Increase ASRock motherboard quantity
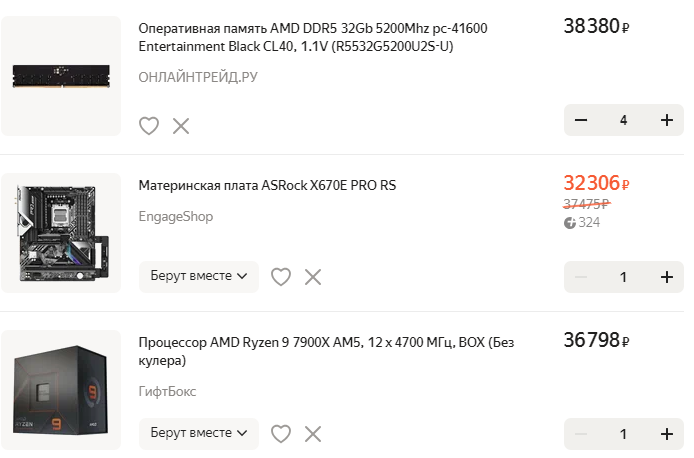The height and width of the screenshot is (458, 694). 667,277
